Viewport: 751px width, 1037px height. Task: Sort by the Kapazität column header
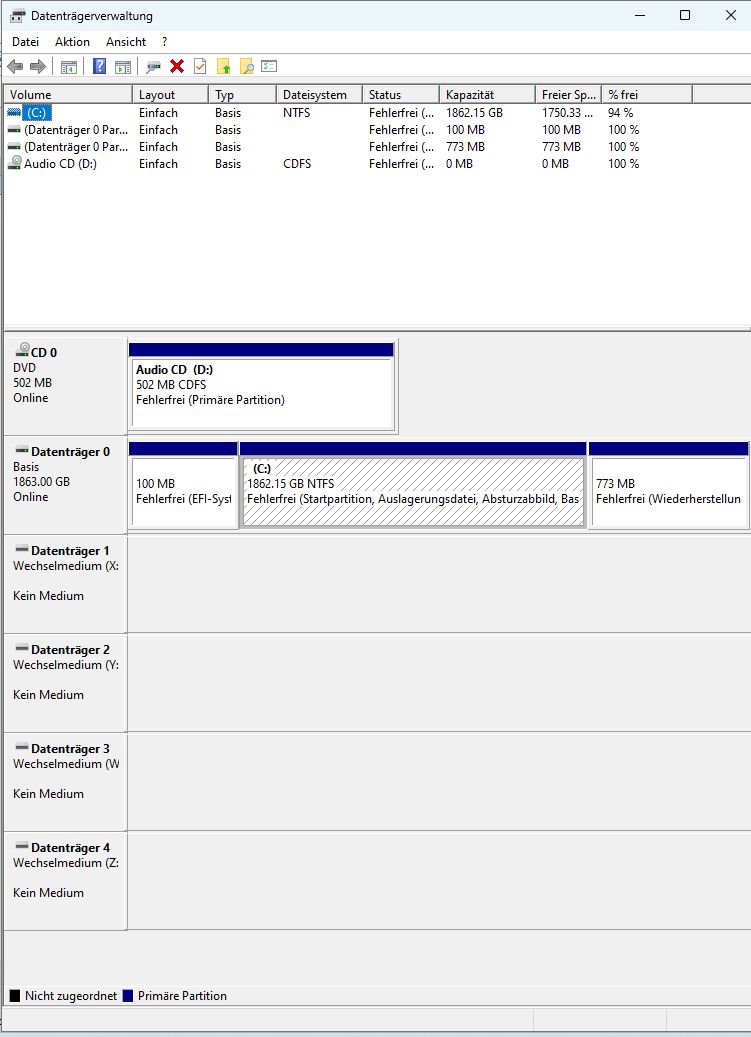coord(487,95)
